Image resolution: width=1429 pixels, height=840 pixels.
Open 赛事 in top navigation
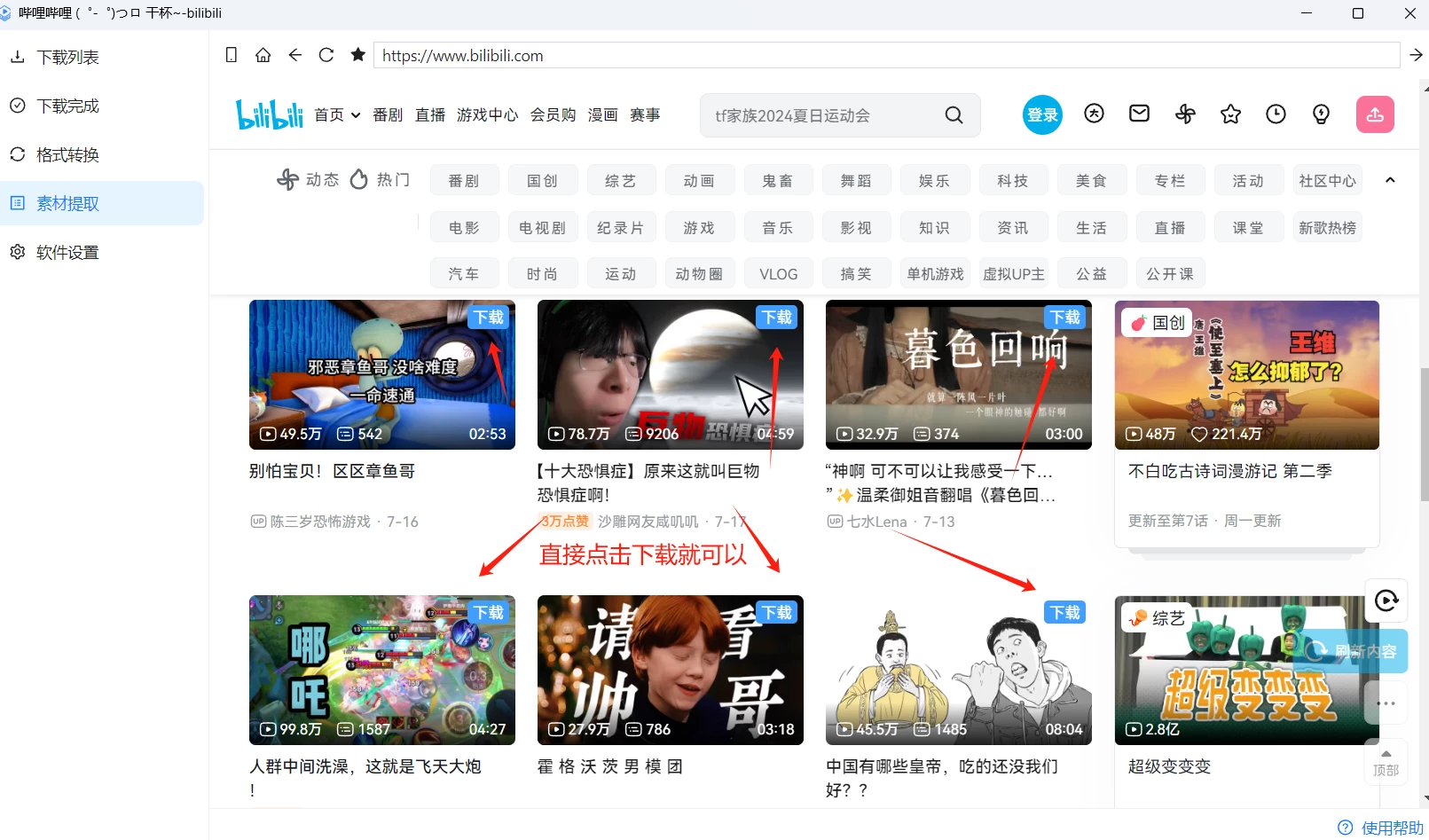click(x=645, y=115)
